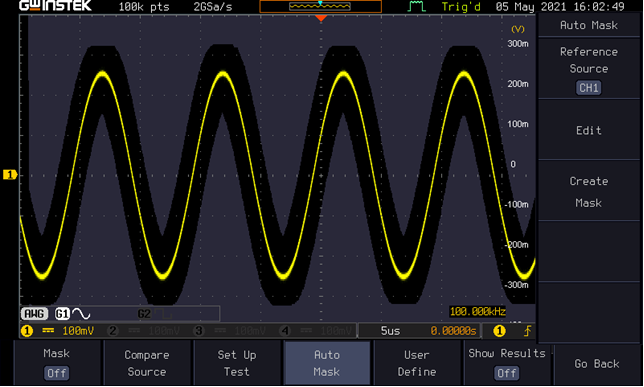Click the Go Back button
This screenshot has height=387, width=644.
(x=597, y=364)
